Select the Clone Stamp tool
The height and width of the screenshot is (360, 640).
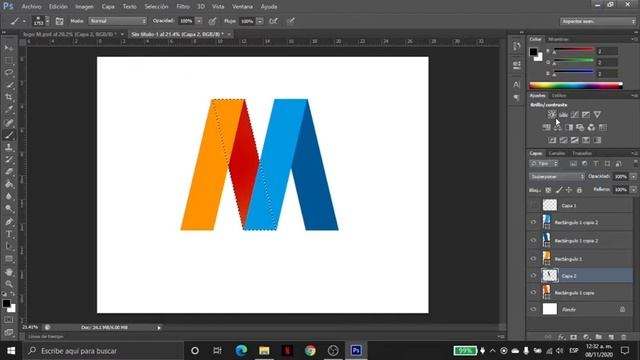(x=9, y=147)
